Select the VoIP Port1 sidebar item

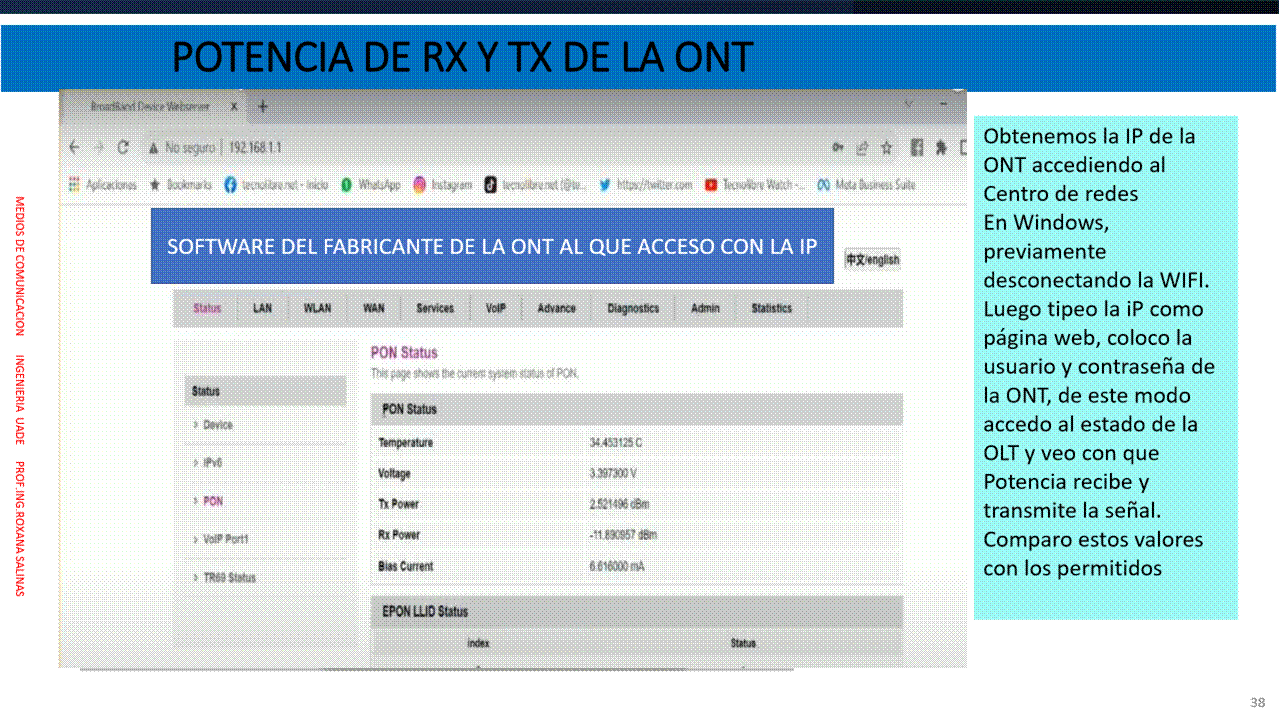[225, 540]
